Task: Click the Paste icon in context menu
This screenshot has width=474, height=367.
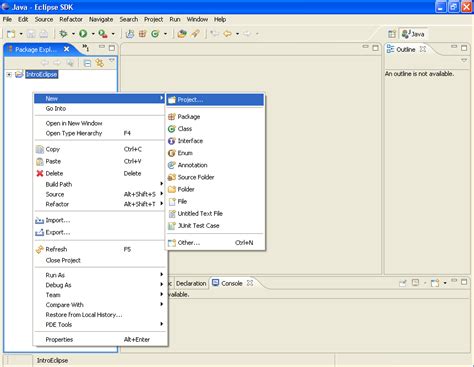Action: 40,161
